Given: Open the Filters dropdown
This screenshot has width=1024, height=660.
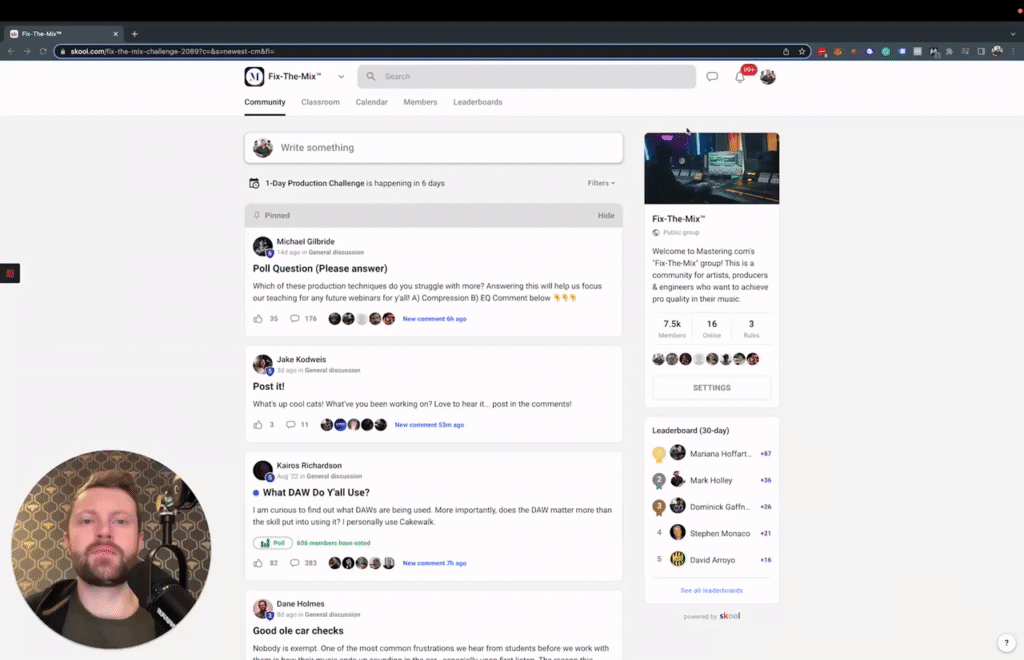Looking at the screenshot, I should pos(601,183).
